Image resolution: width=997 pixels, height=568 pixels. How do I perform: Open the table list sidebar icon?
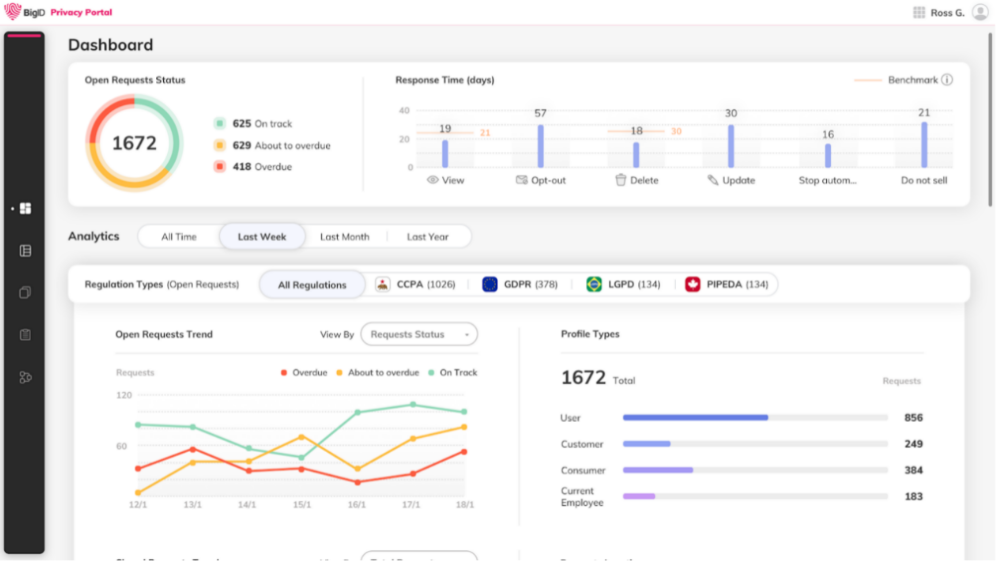pyautogui.click(x=25, y=251)
